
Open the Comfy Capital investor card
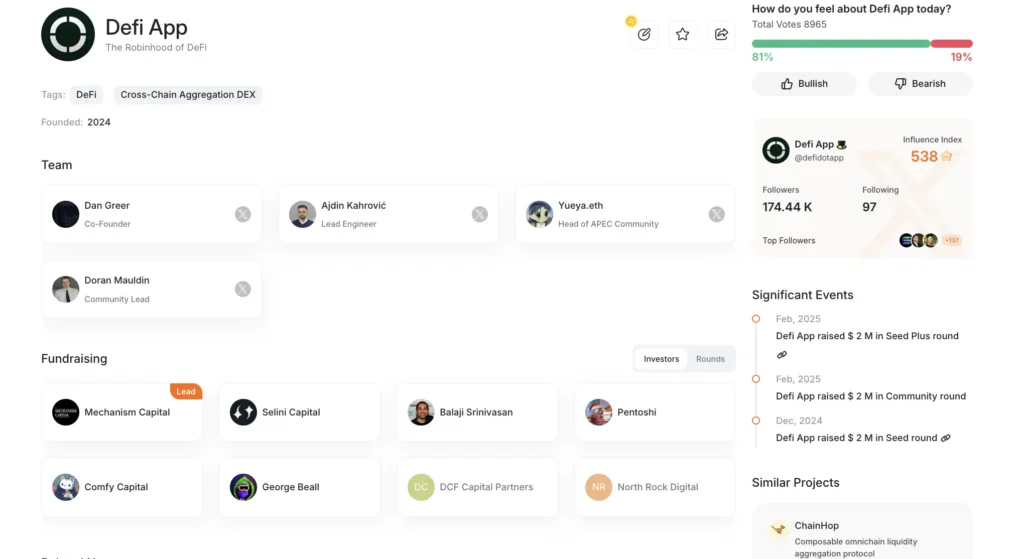(121, 487)
